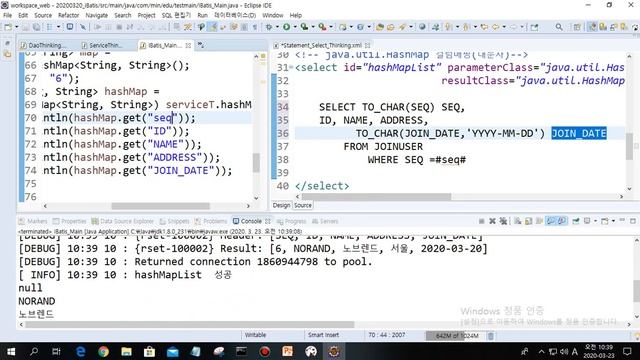The width and height of the screenshot is (640, 360).
Task: Toggle Word Wrap in Console
Action: pos(539,221)
